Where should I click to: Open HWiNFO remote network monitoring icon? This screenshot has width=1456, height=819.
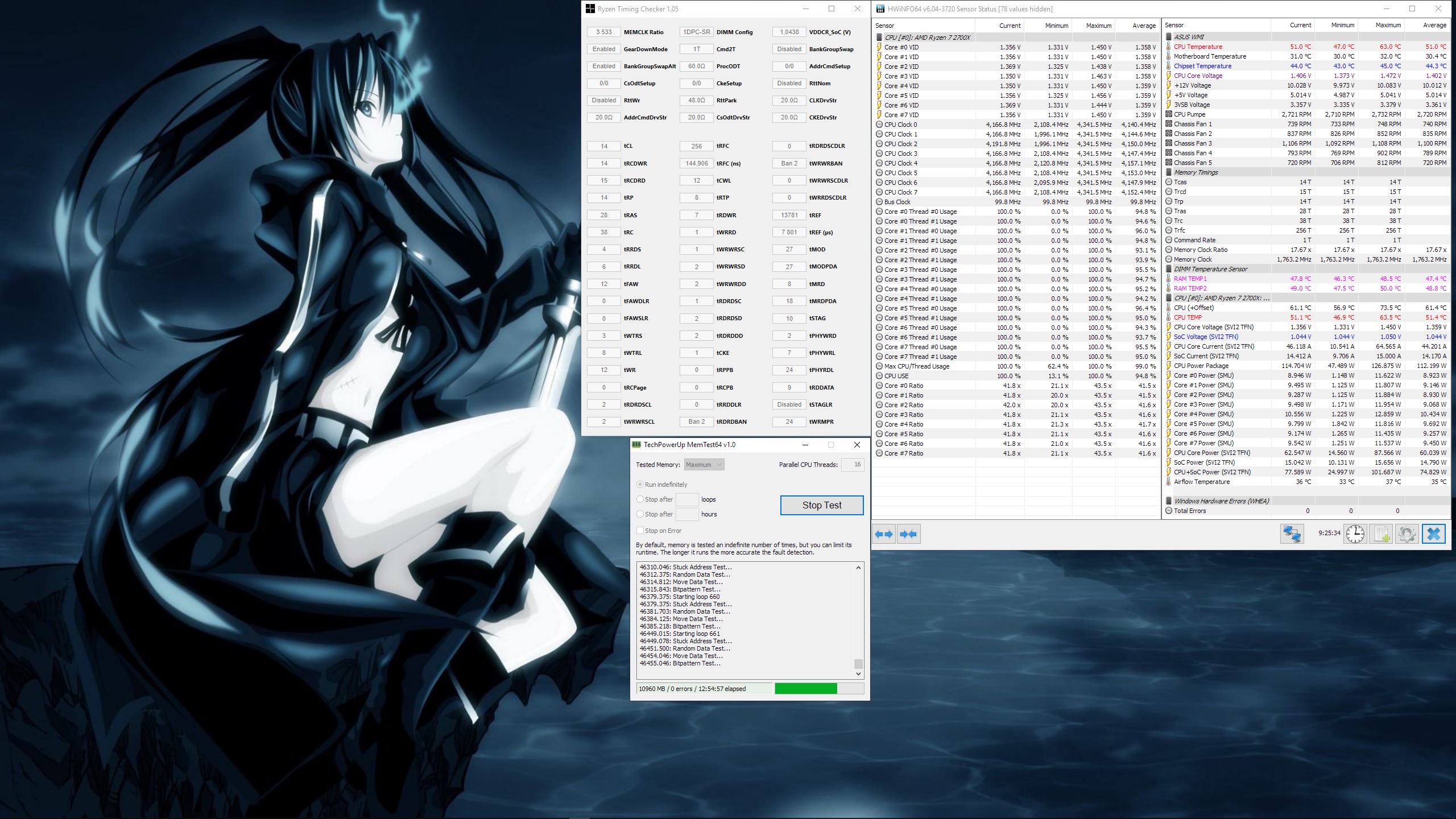click(x=1292, y=534)
